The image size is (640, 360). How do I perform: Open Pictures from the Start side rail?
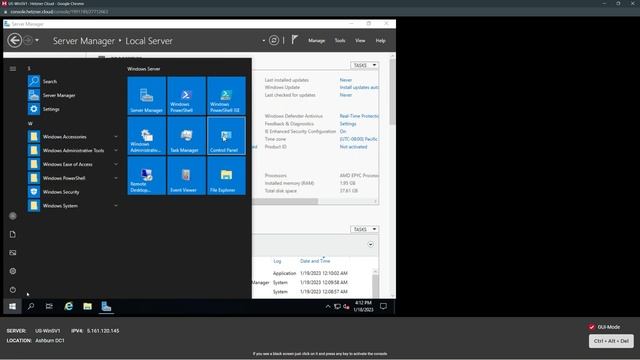pos(13,253)
